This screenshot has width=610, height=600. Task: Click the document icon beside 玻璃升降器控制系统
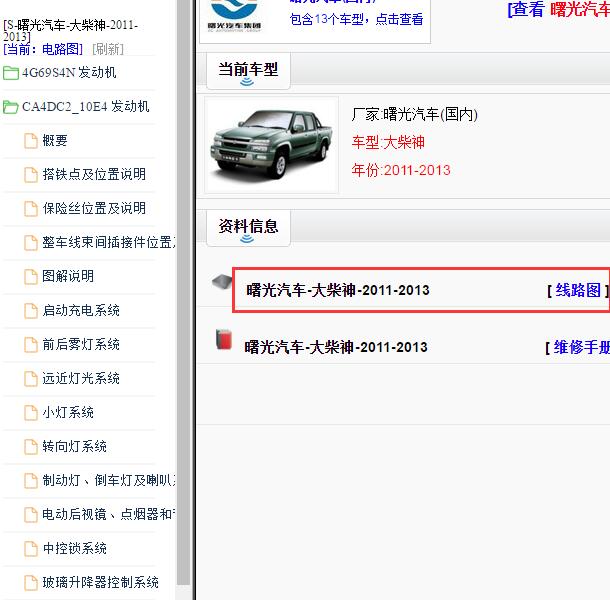(31, 583)
